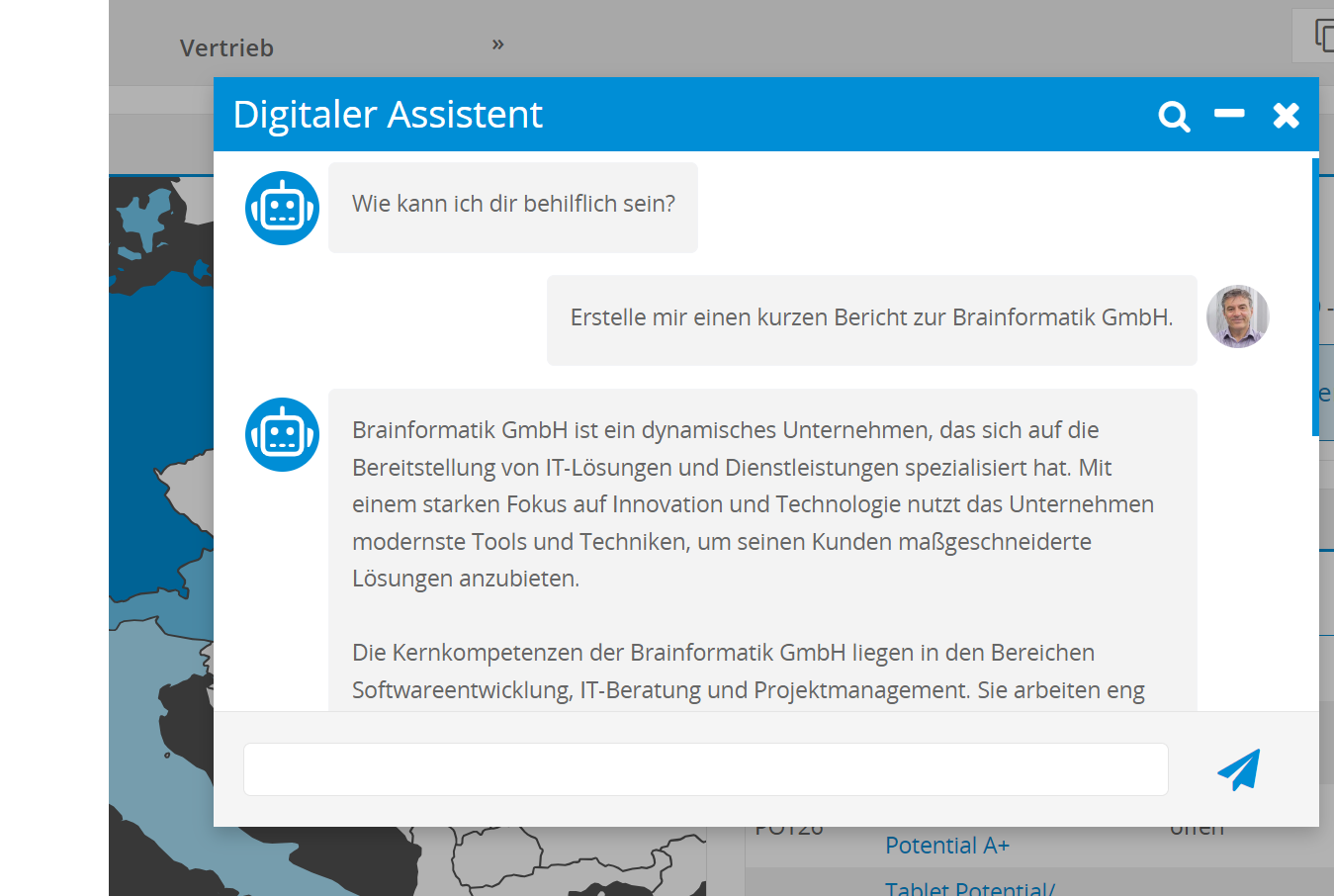Viewport: 1334px width, 896px height.
Task: Click the chat scrollbar in assistant window
Action: (1315, 297)
